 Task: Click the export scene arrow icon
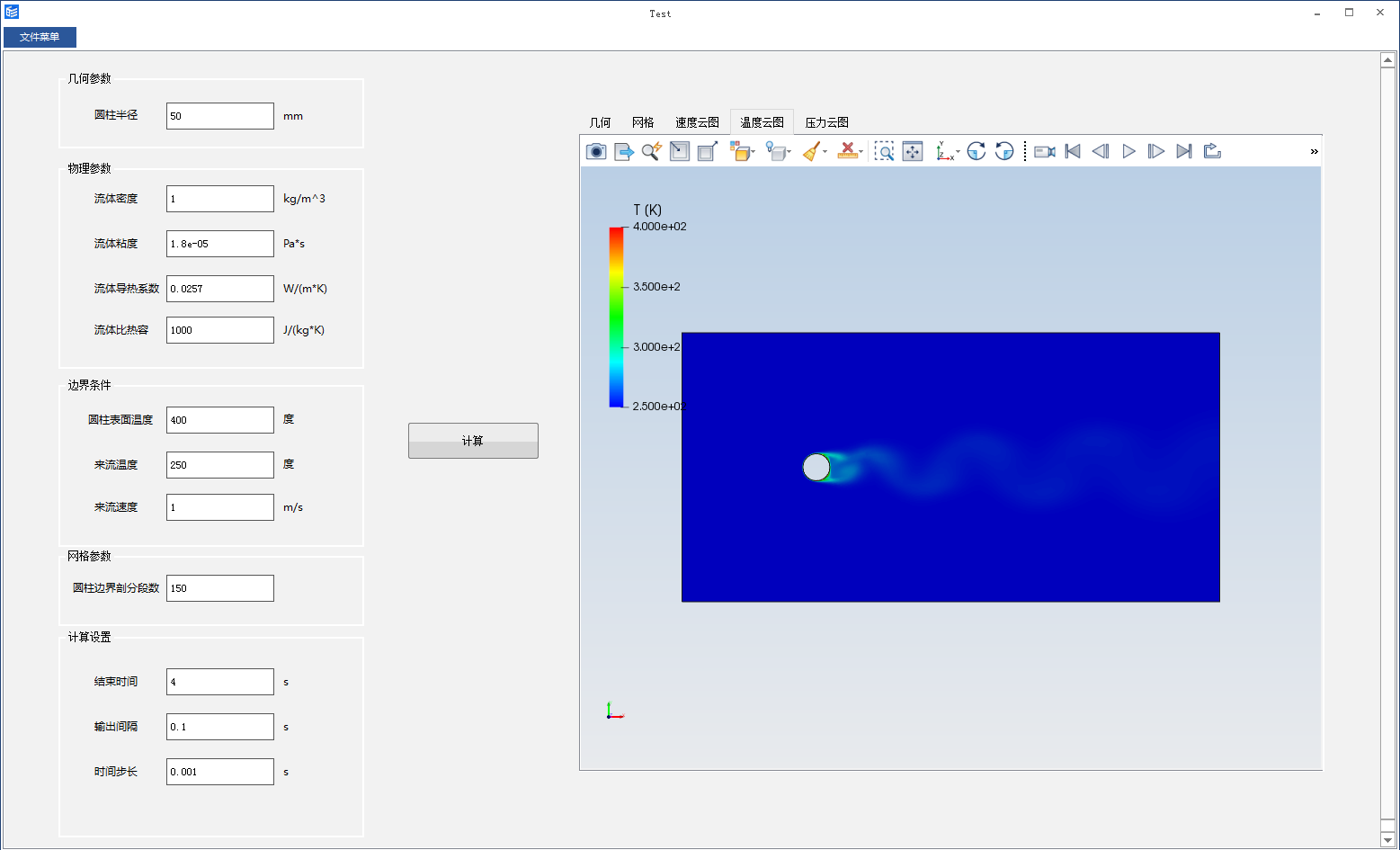[624, 151]
